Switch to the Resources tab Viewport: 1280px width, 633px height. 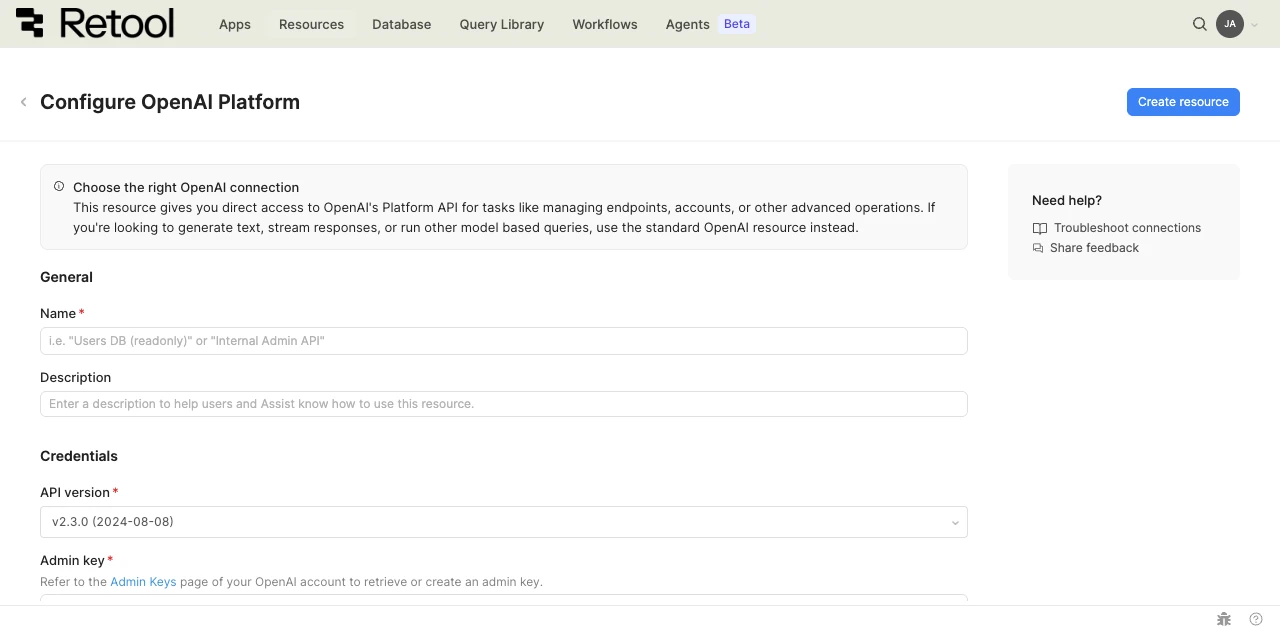pos(311,24)
